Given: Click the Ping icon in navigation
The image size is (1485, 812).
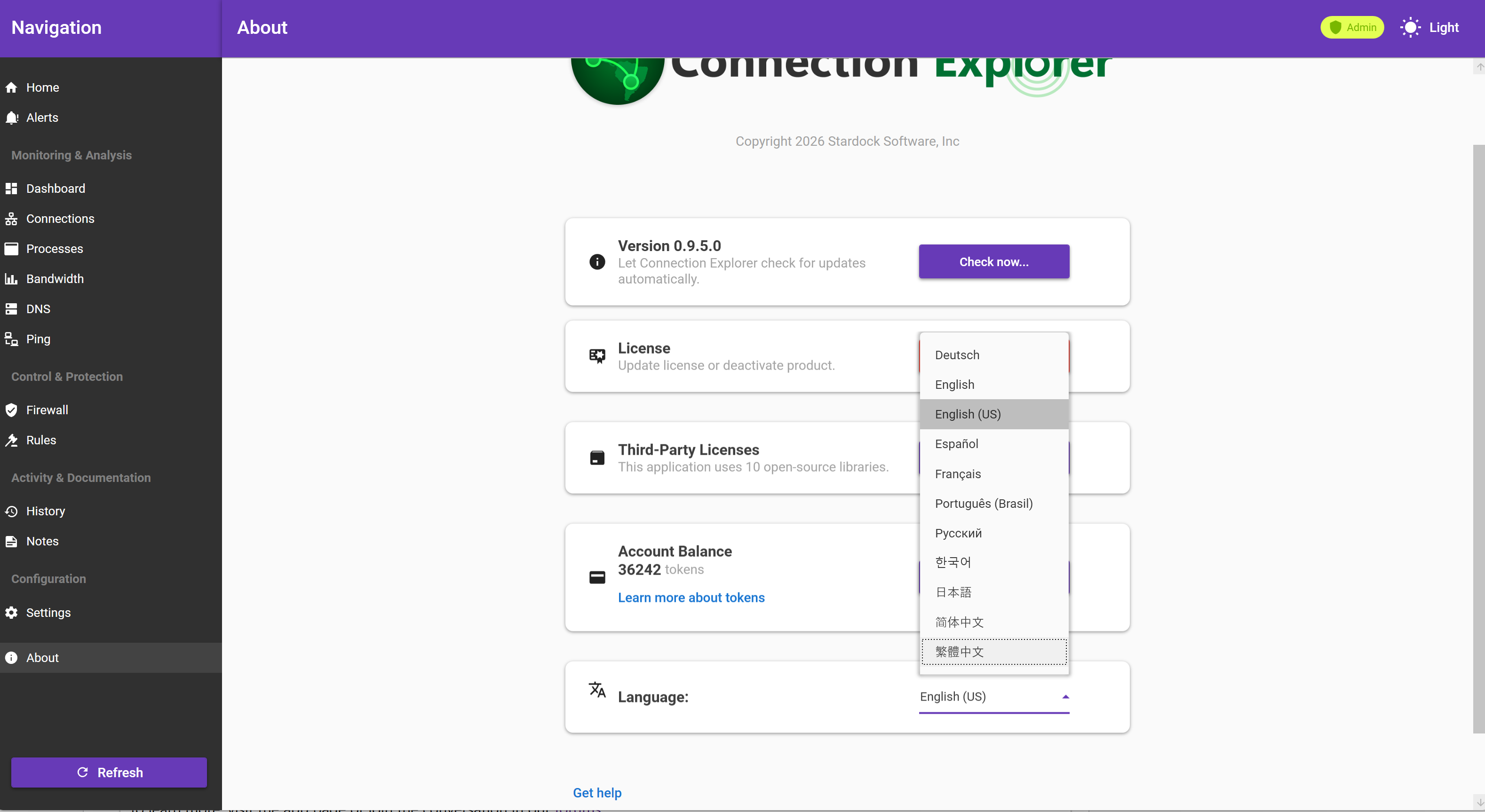Looking at the screenshot, I should pos(11,339).
